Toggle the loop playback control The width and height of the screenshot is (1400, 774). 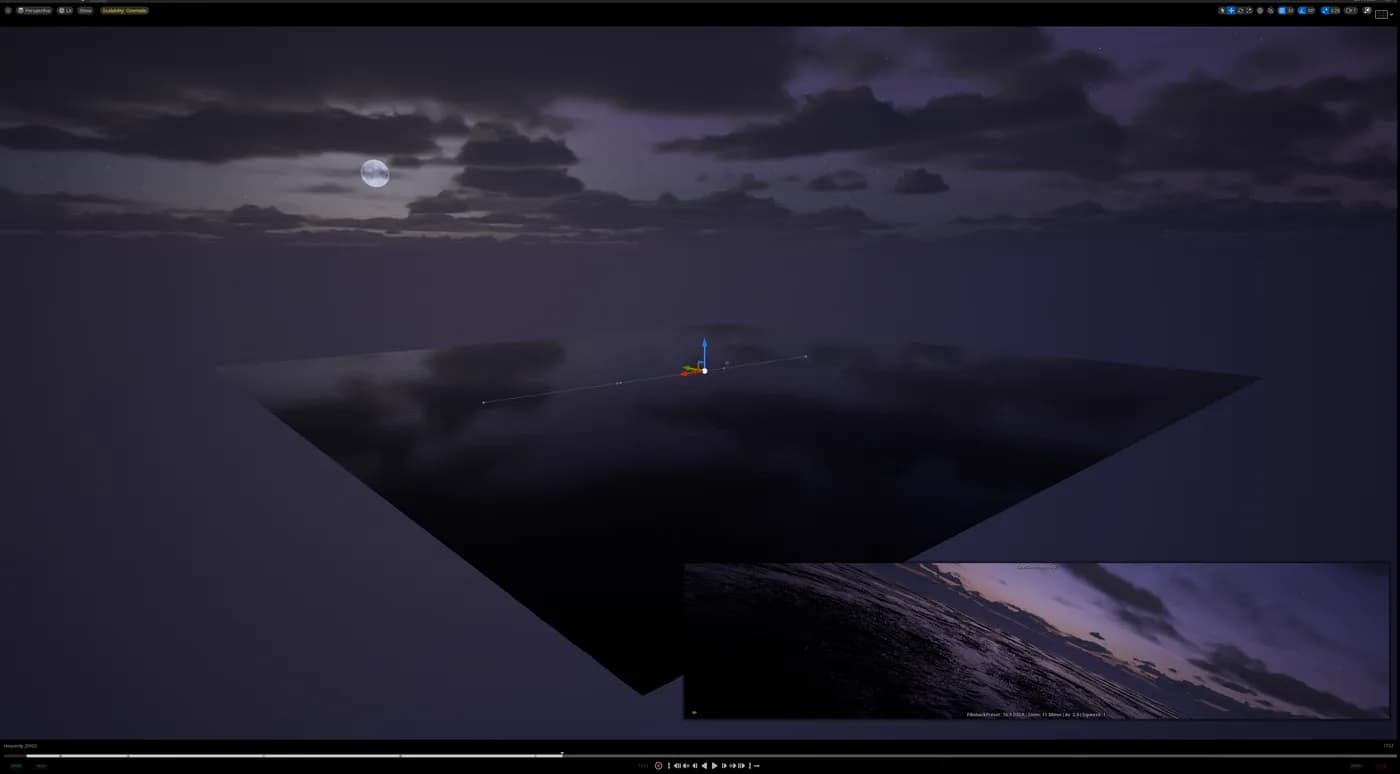[x=757, y=765]
